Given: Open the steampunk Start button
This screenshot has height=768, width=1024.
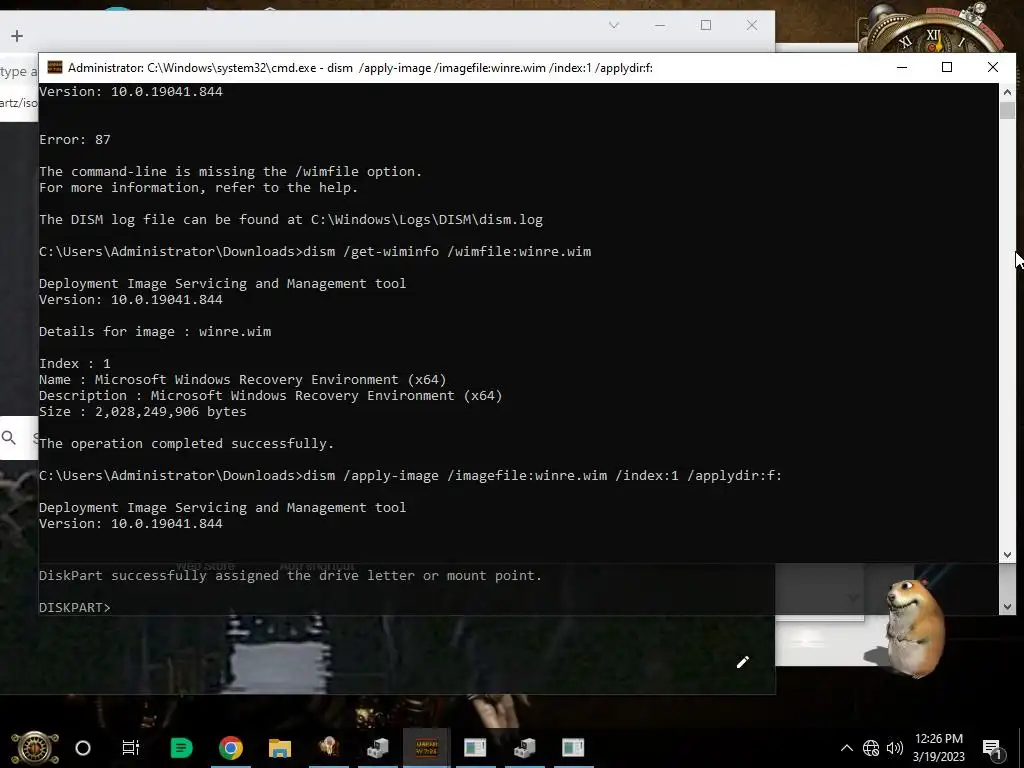Looking at the screenshot, I should pos(34,748).
